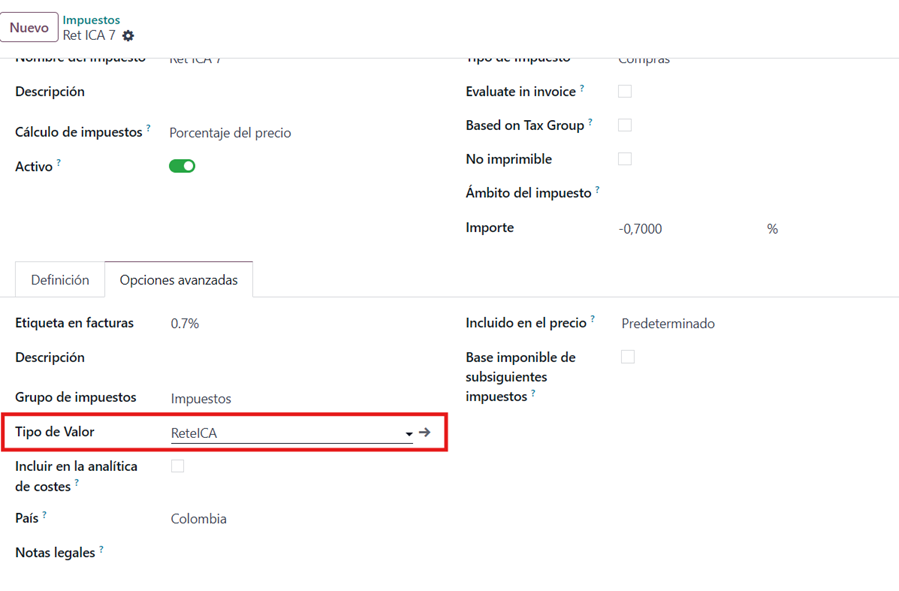Viewport: 899px width, 591px height.
Task: Click the Nuevo button
Action: (x=29, y=28)
